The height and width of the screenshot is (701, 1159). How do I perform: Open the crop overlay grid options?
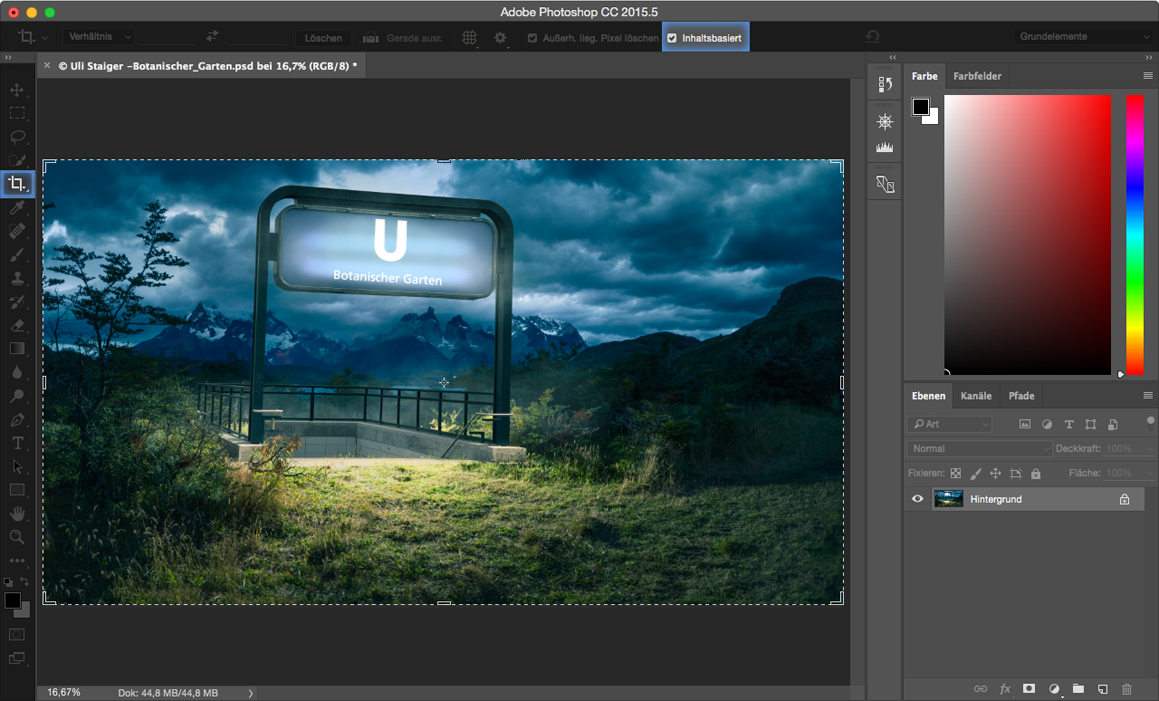pos(469,37)
